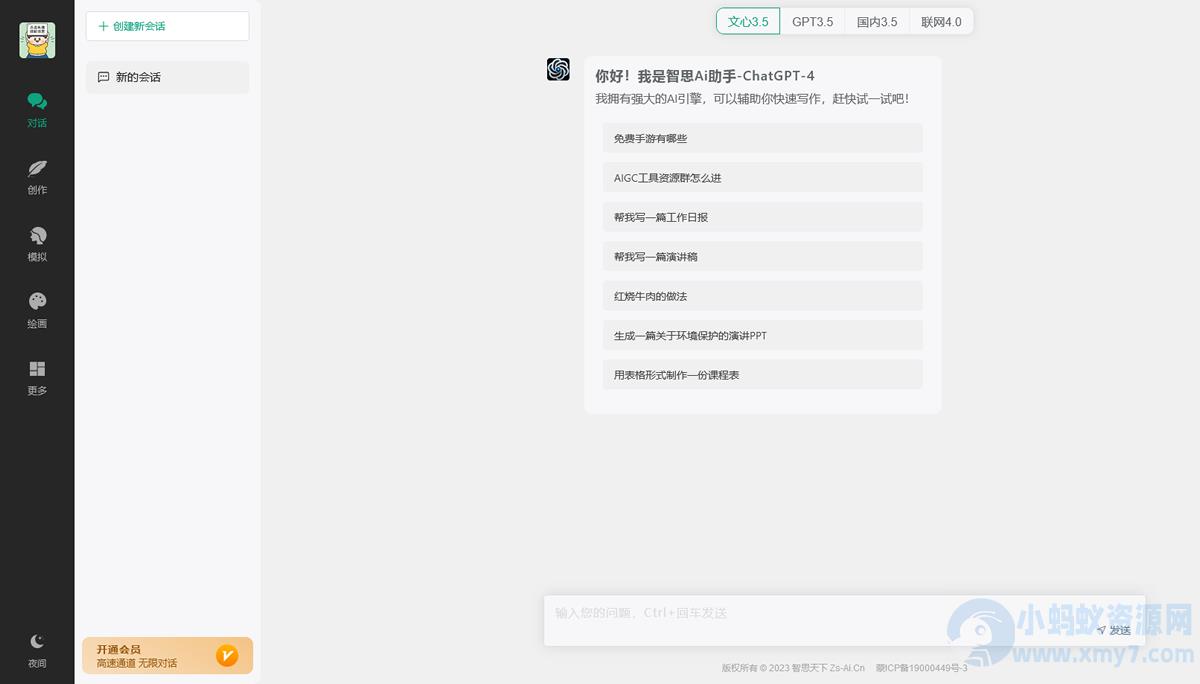1200x684 pixels.
Task: Click 创建新会话 to start new conversation
Action: coord(167,26)
